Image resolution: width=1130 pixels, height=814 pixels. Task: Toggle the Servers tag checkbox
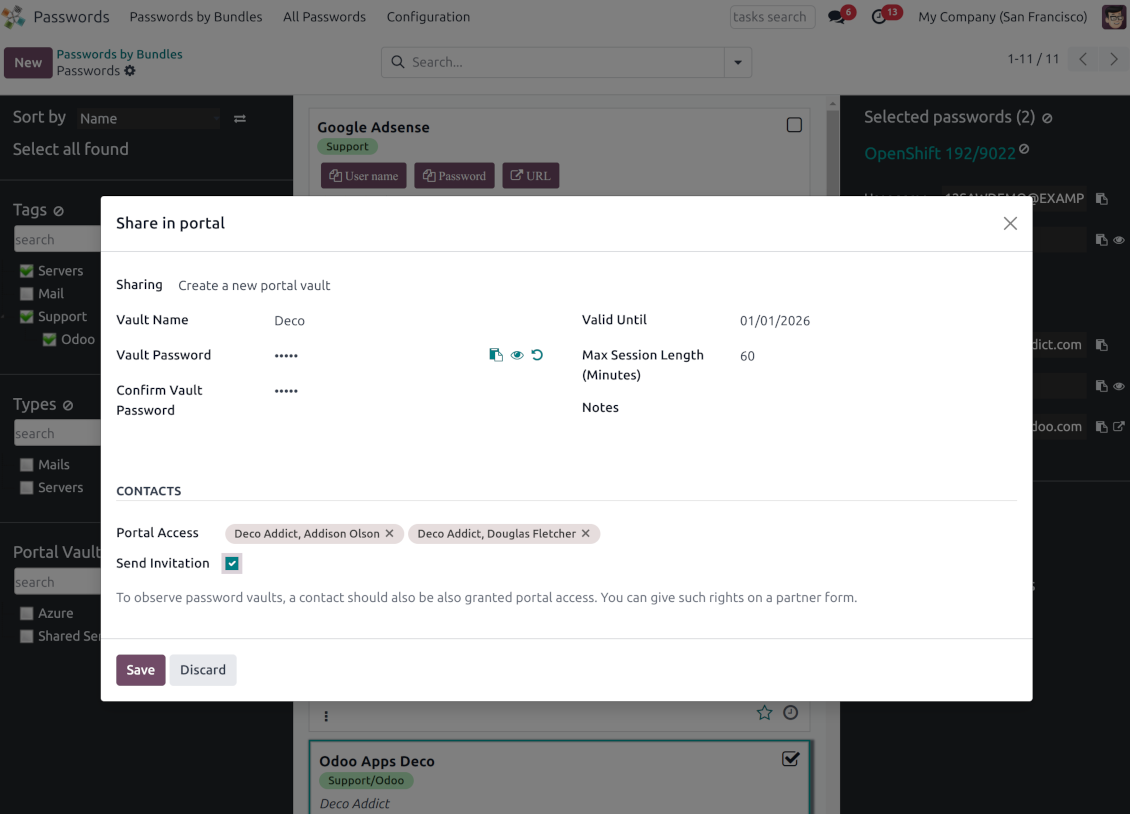tap(27, 271)
